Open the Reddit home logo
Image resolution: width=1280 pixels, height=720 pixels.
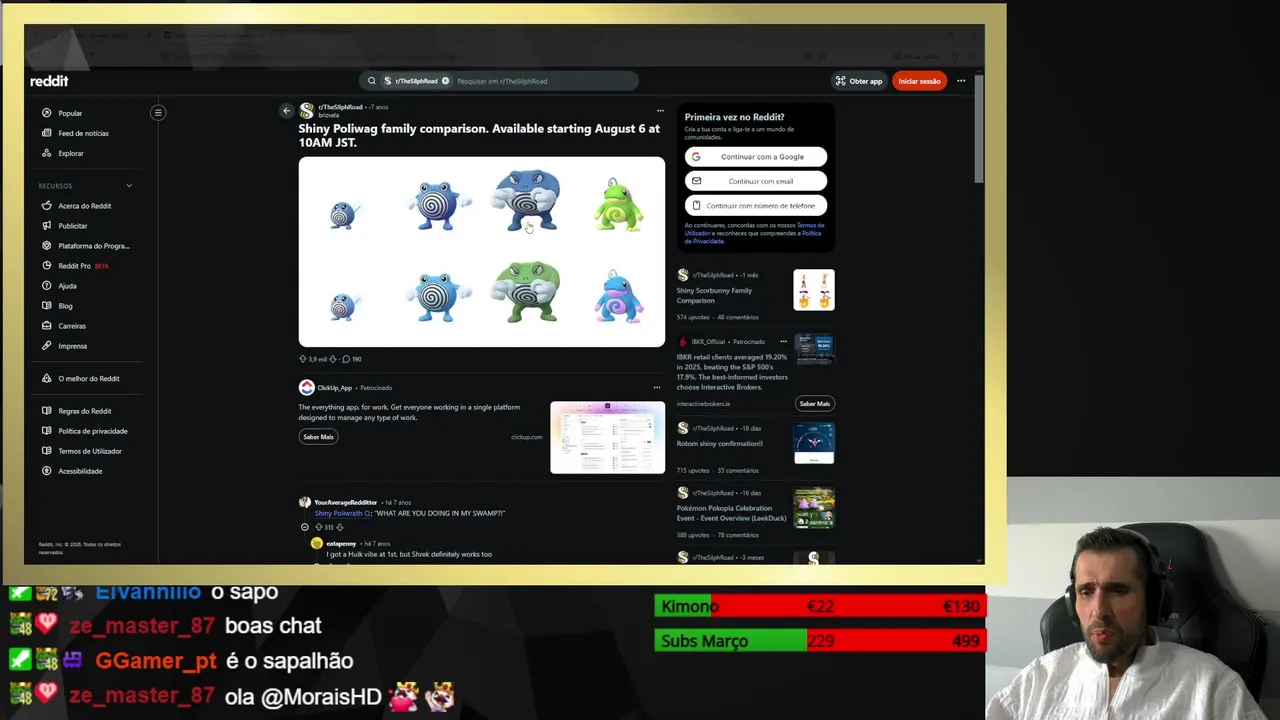coord(49,81)
